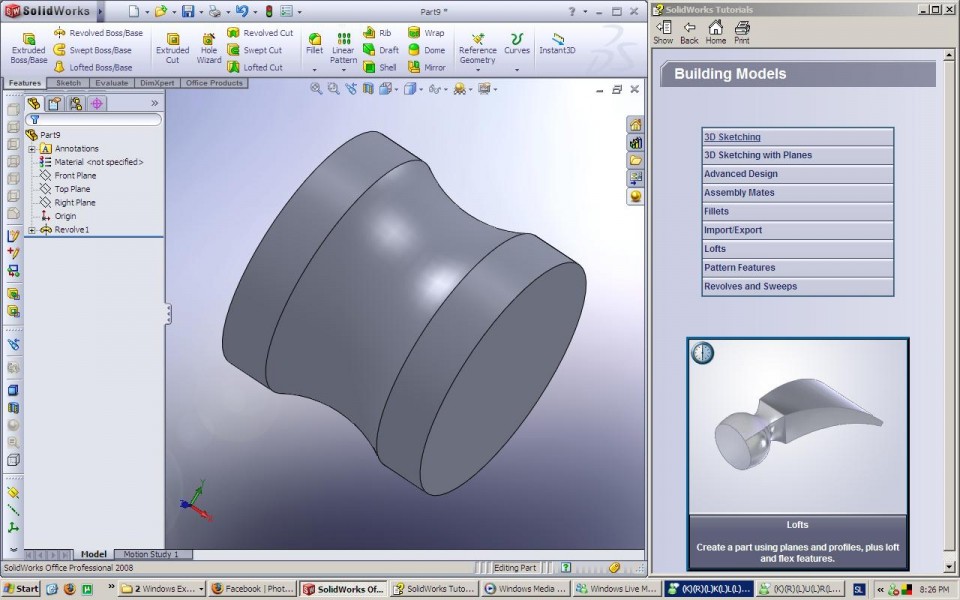Viewport: 960px width, 600px height.
Task: Expand the Reference Geometry dropdown arrow
Action: (478, 70)
